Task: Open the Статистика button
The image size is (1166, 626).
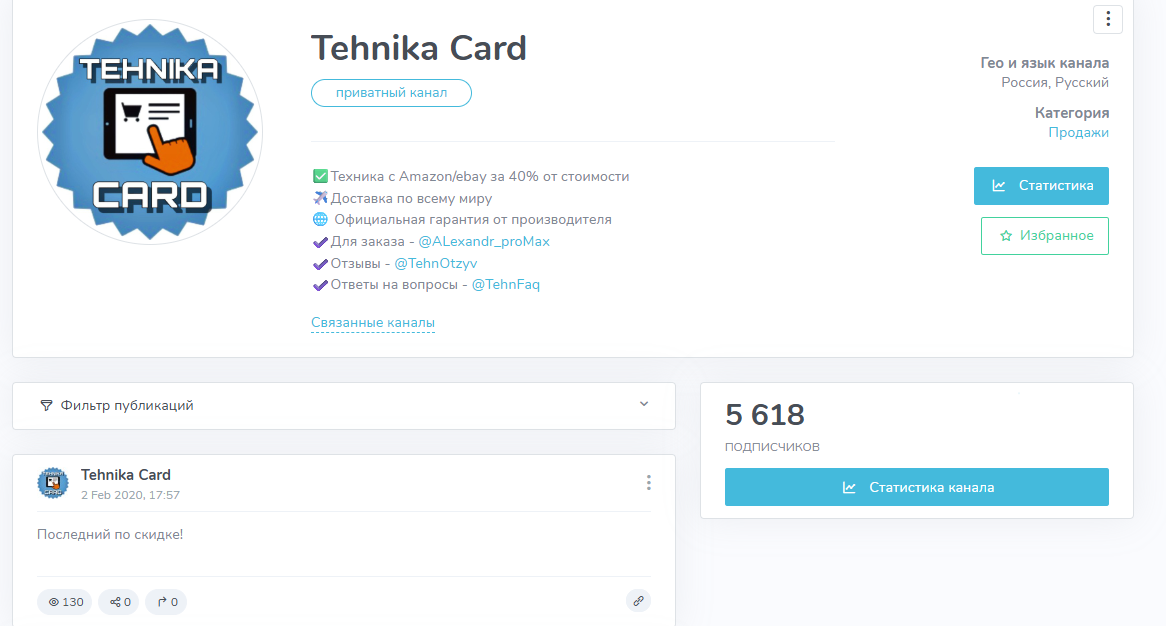Action: point(1041,186)
